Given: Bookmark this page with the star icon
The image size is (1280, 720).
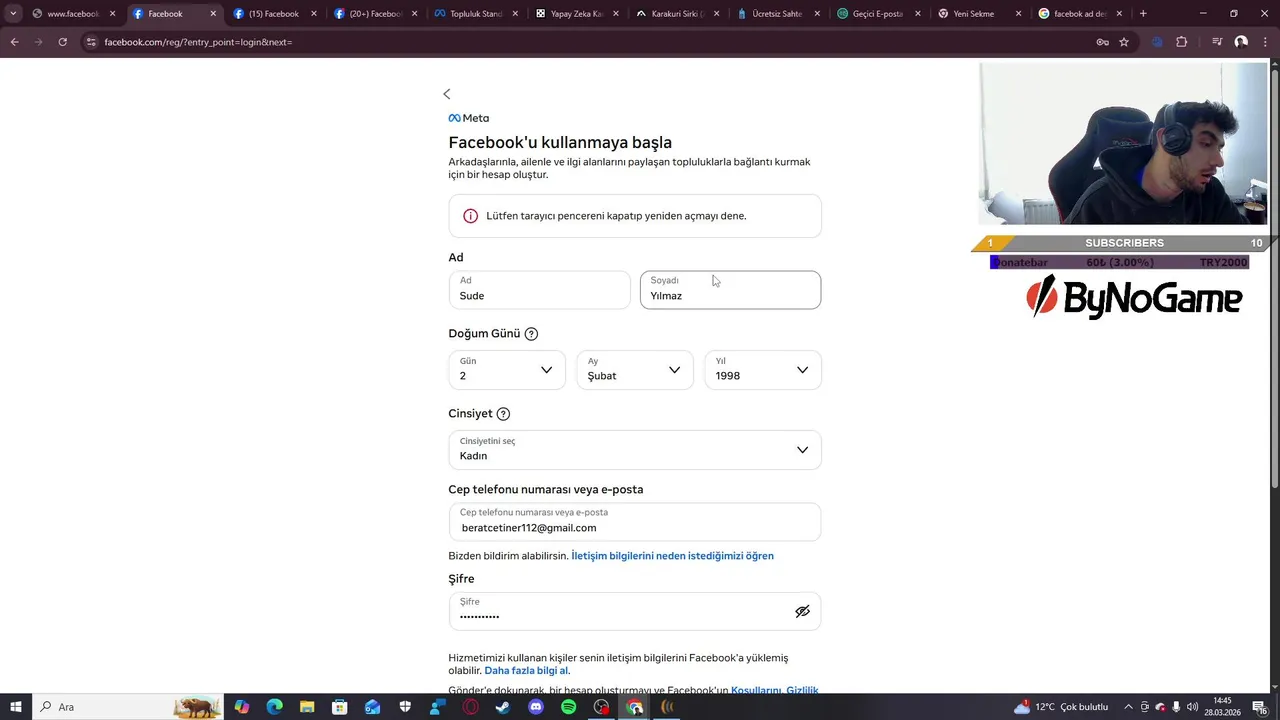Looking at the screenshot, I should click(x=1124, y=42).
